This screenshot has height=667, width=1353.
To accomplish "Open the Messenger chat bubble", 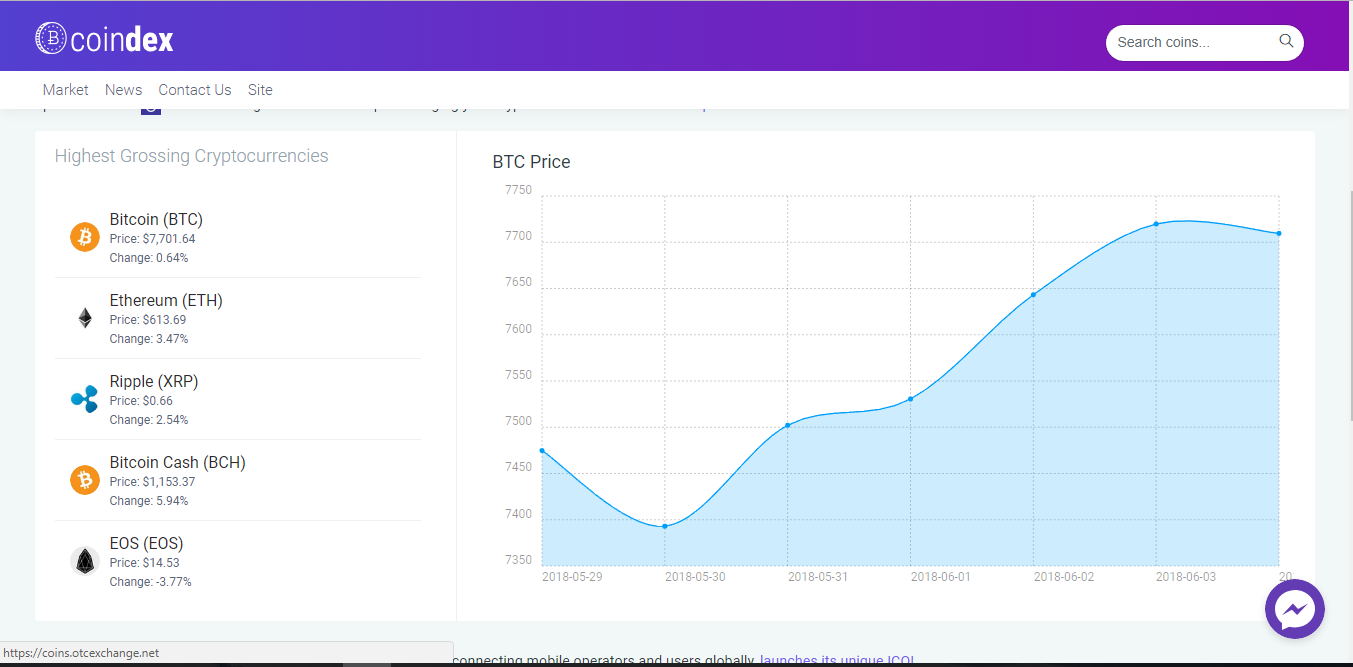I will coord(1295,609).
